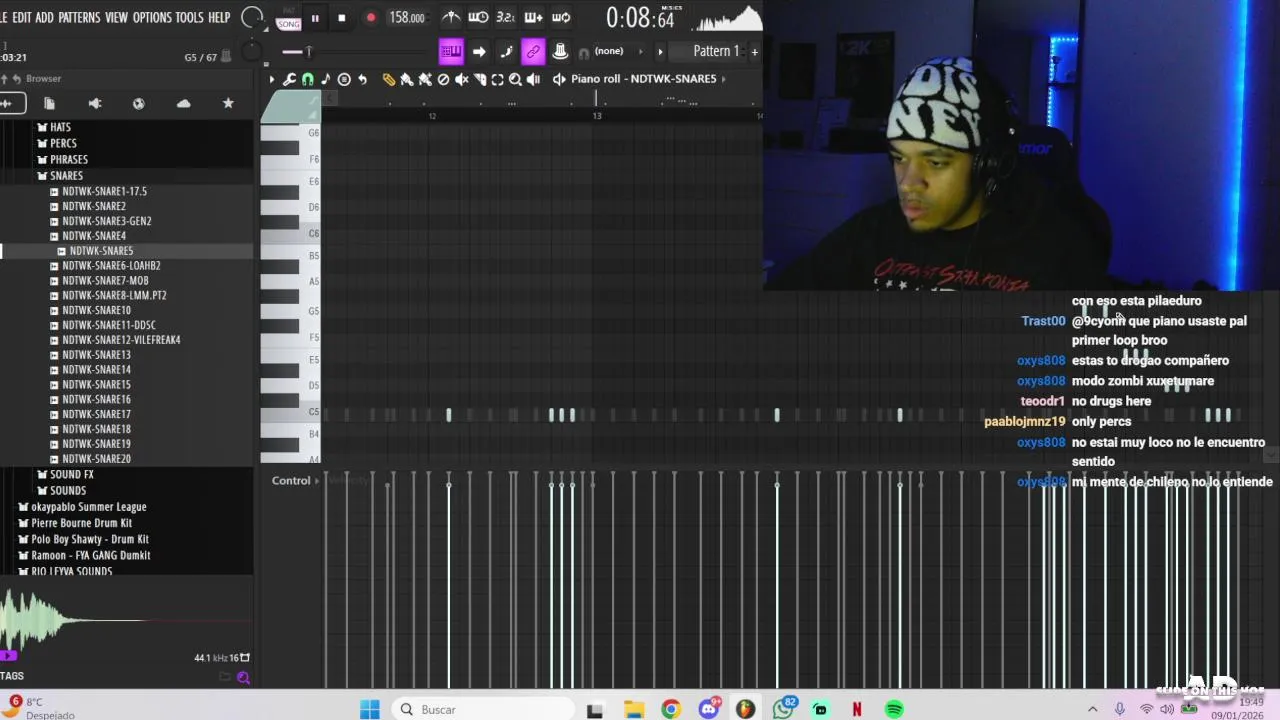Image resolution: width=1280 pixels, height=720 pixels.
Task: Open browser online globe tab
Action: point(139,103)
